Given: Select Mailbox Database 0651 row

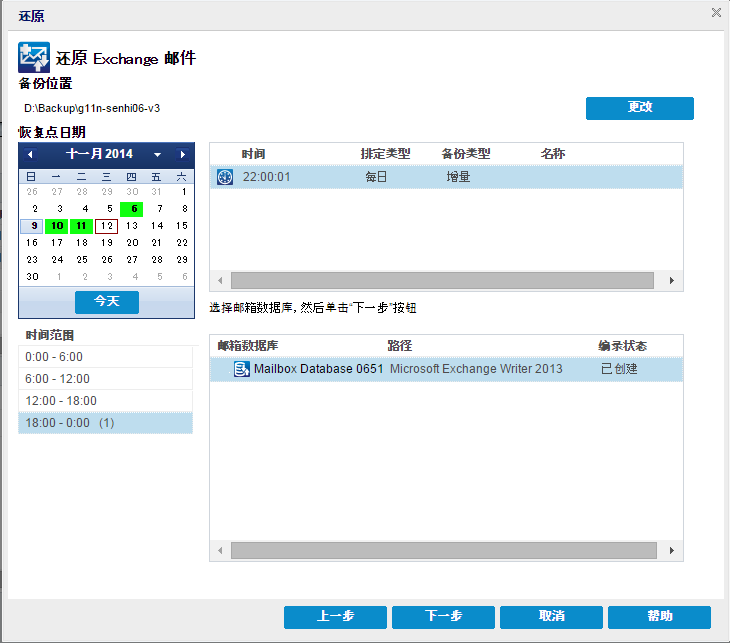Looking at the screenshot, I should [446, 369].
